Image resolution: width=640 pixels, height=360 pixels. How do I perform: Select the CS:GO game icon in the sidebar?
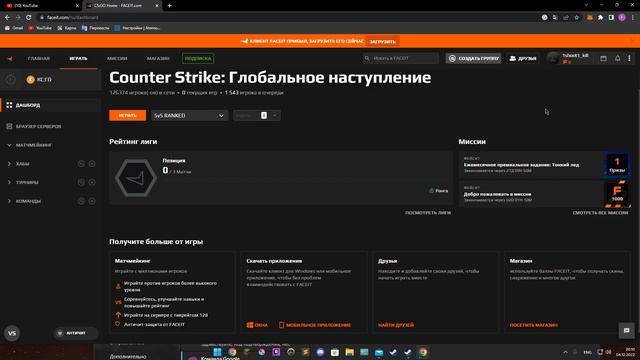pyautogui.click(x=31, y=80)
